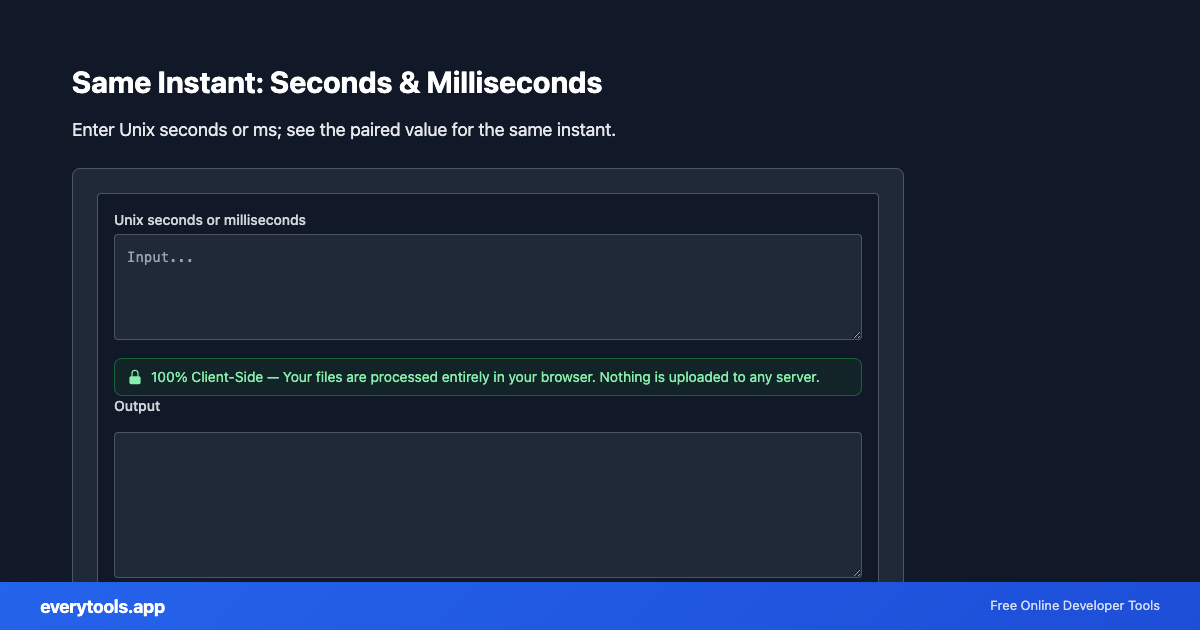Open the Free Online Developer Tools link
Image resolution: width=1200 pixels, height=630 pixels.
(x=1073, y=606)
